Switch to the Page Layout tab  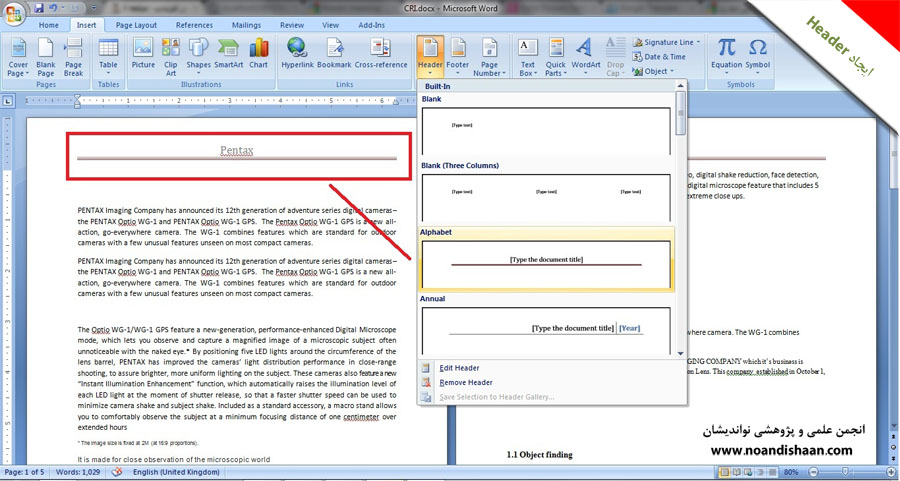point(136,25)
